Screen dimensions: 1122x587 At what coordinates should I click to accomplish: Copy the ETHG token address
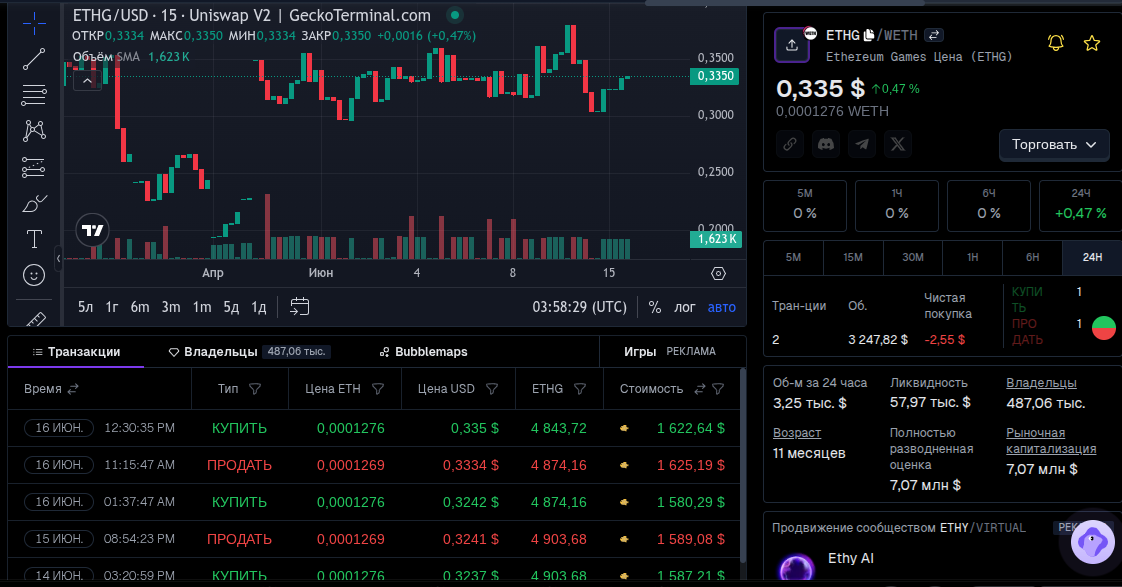pos(869,35)
